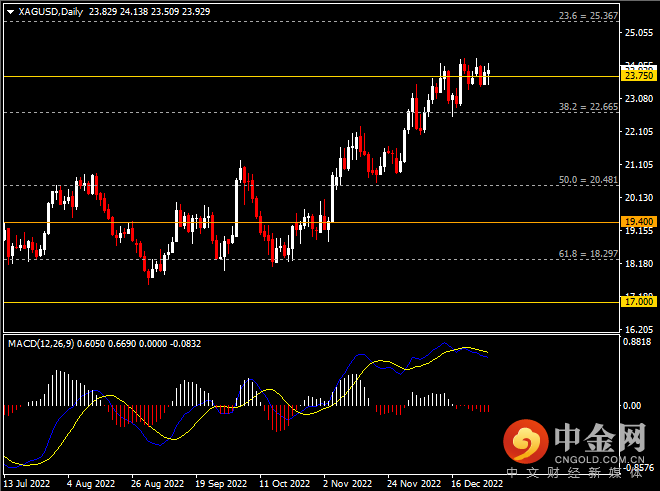Click the -0.8576 value on MACD scale

tap(638, 467)
